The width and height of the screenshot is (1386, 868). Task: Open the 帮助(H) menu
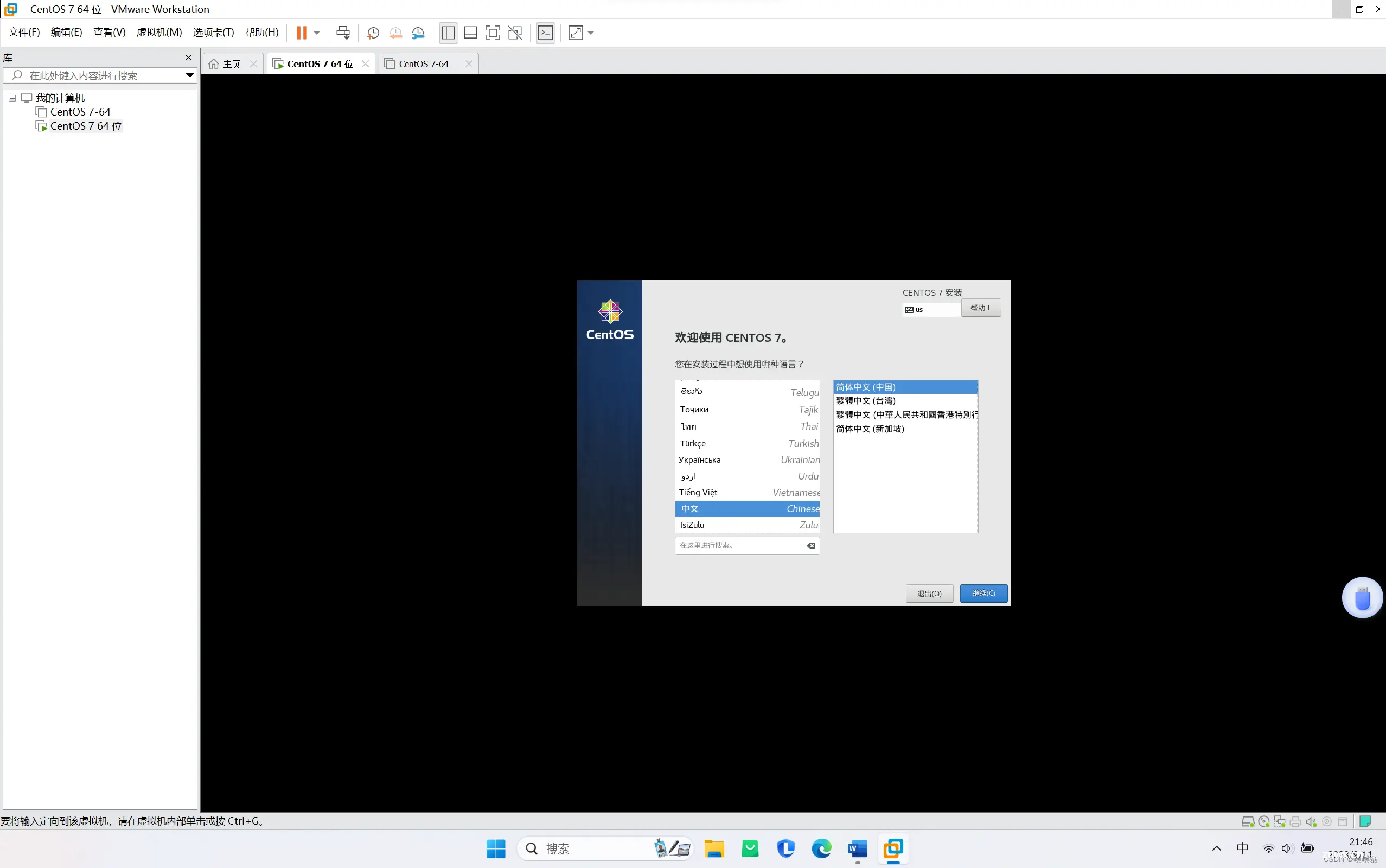click(261, 33)
